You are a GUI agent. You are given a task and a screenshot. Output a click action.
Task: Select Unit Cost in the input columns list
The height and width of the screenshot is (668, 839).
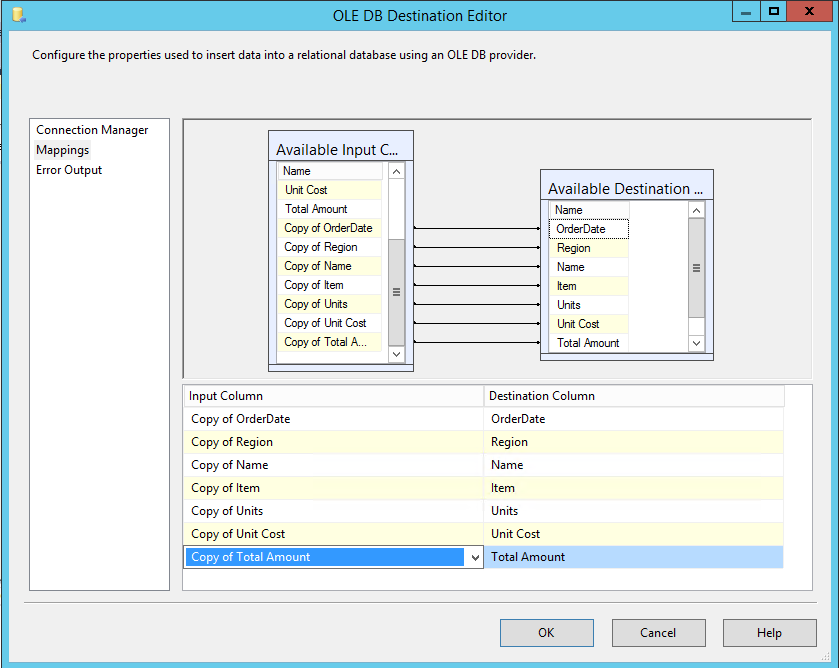coord(306,190)
